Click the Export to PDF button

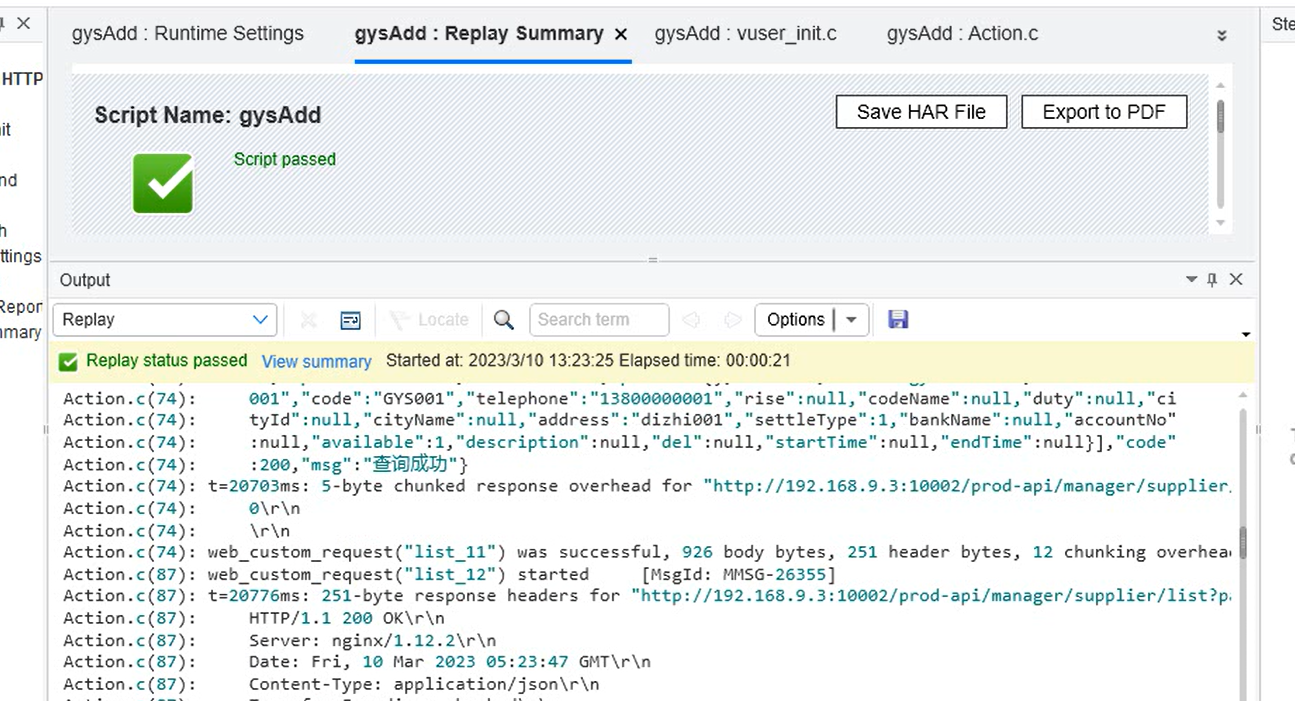1104,112
